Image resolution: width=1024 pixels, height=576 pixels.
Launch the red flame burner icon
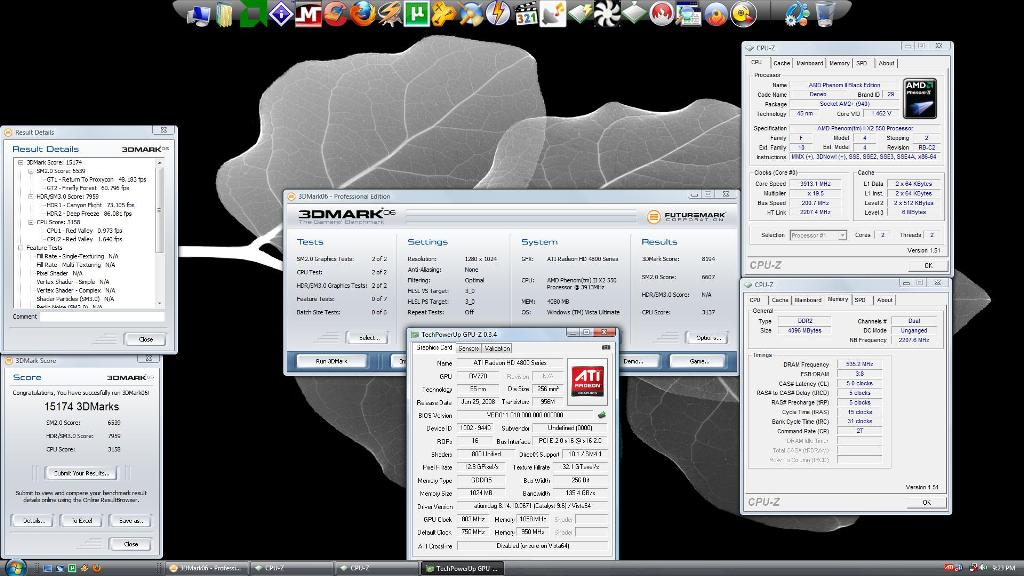(x=661, y=14)
